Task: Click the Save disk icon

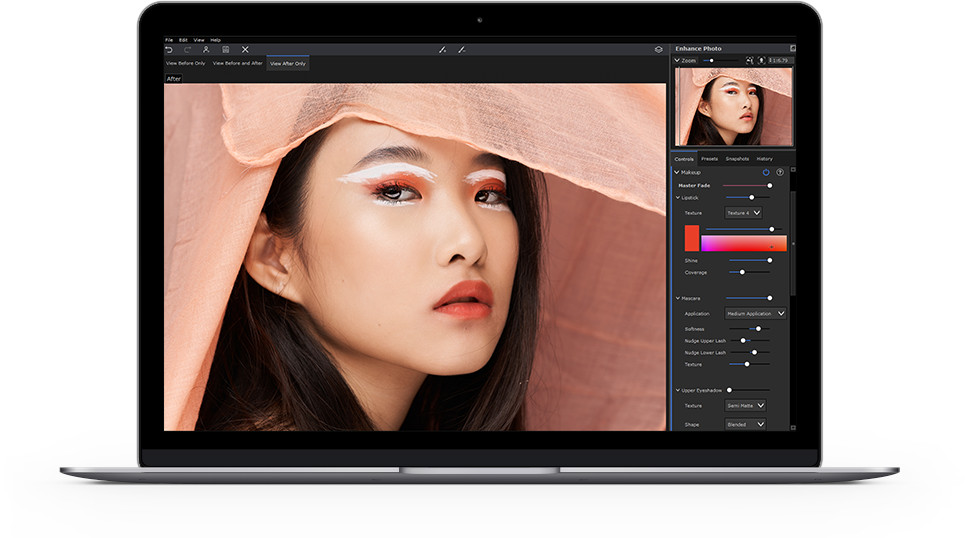Action: pos(225,49)
